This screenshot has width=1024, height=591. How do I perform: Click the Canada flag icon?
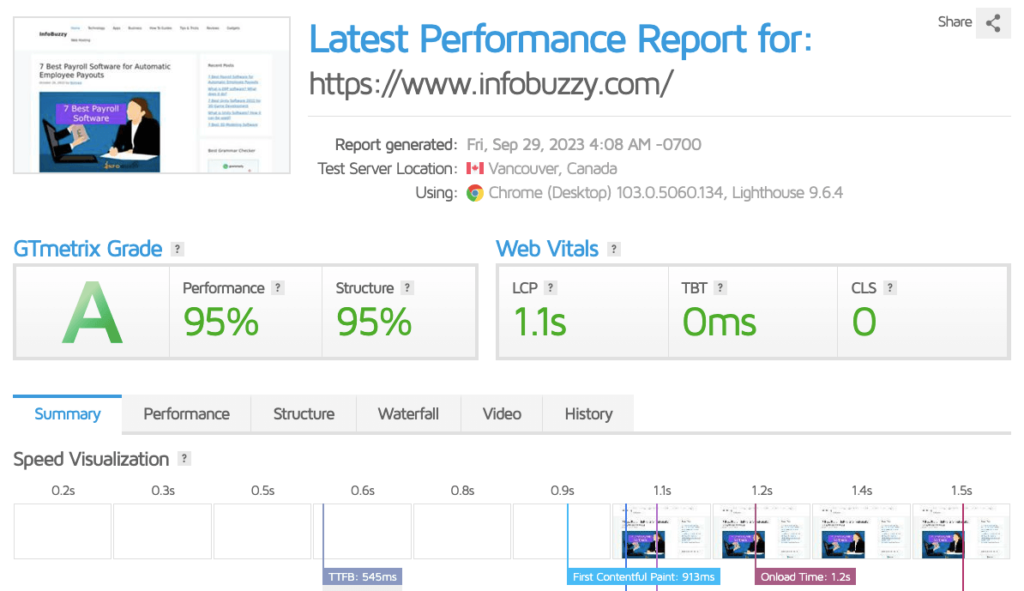[x=475, y=168]
